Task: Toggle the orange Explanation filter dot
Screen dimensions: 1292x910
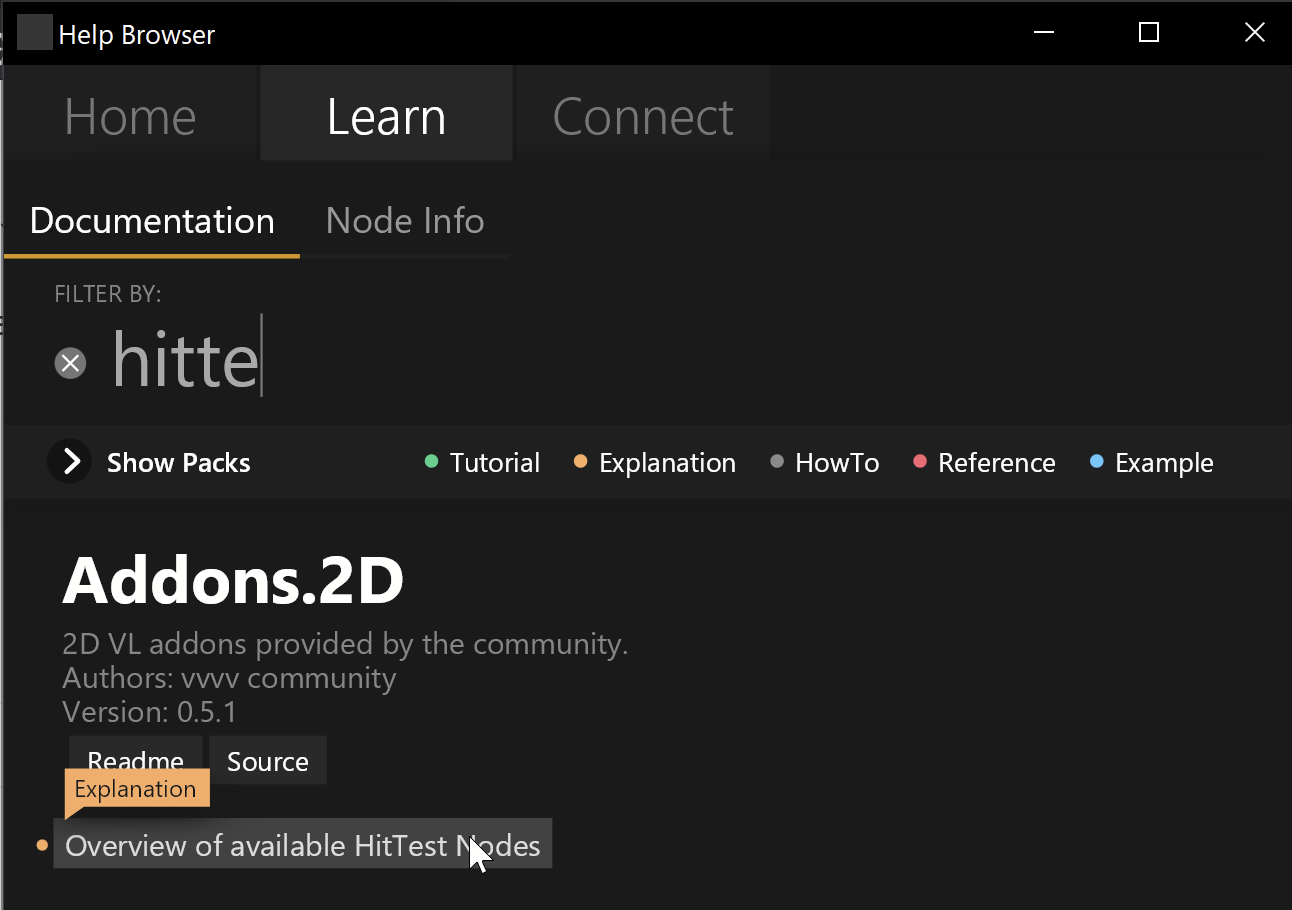Action: click(x=580, y=462)
